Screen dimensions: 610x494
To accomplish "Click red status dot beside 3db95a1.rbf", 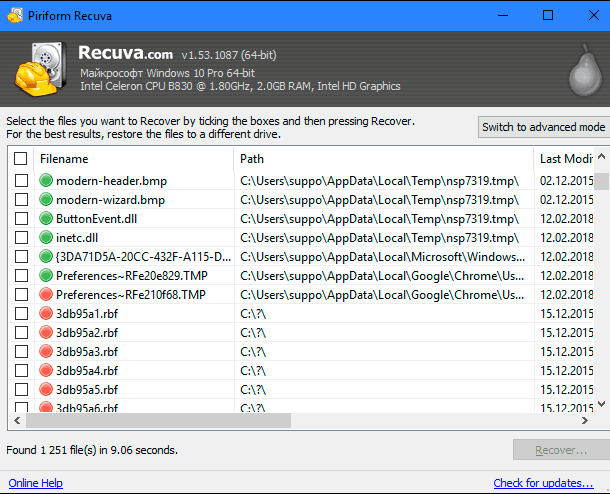I will point(46,313).
